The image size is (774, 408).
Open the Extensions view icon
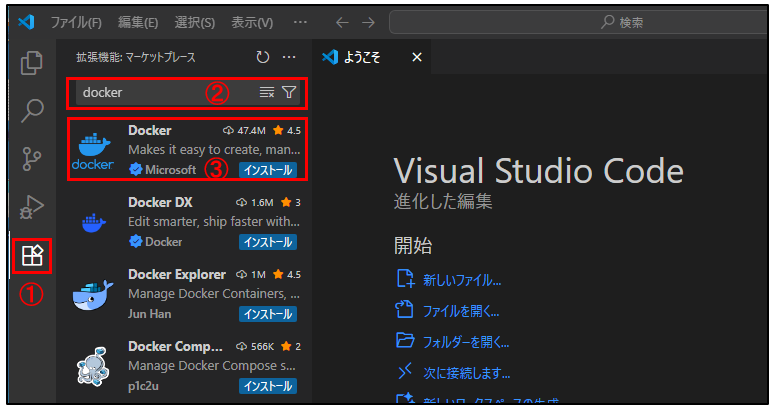(x=32, y=256)
